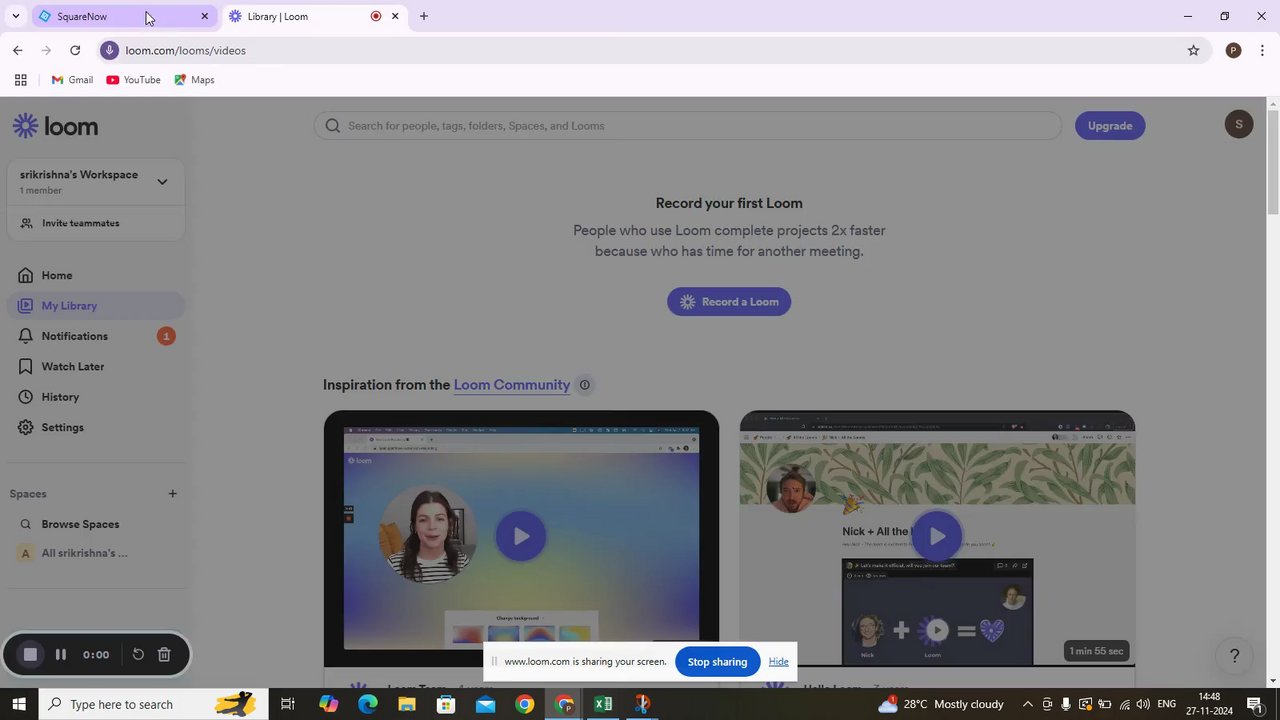Open Microsoft Edge from taskbar
Screen dimensions: 1280x720
pyautogui.click(x=368, y=704)
